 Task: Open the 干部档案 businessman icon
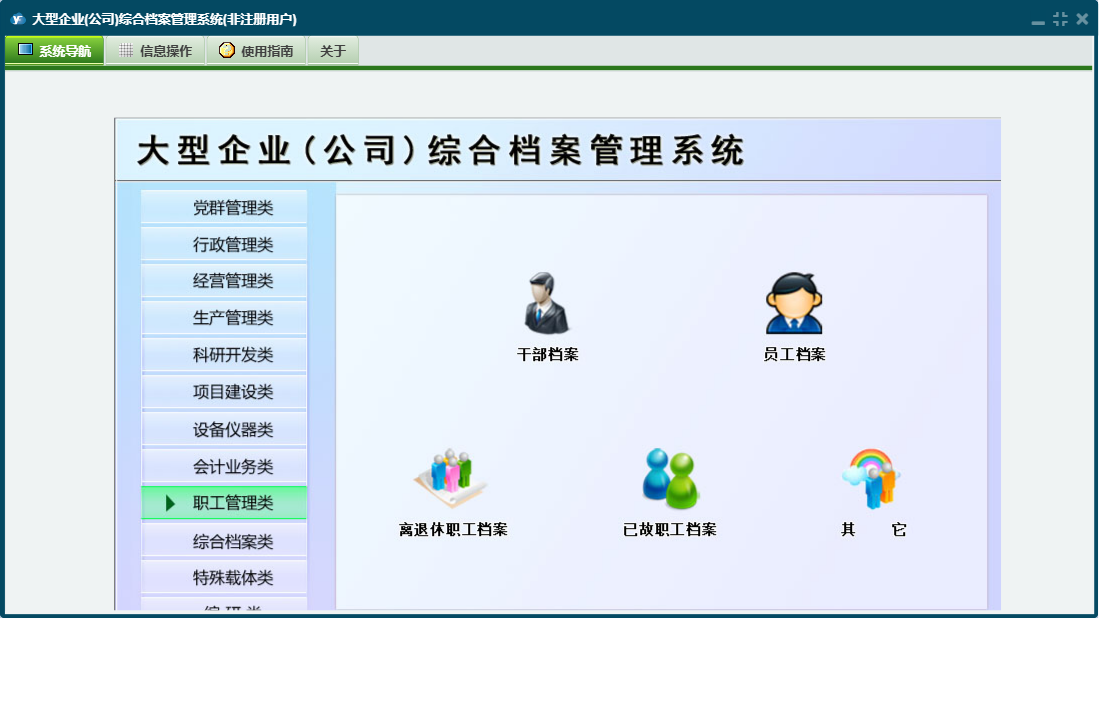546,303
